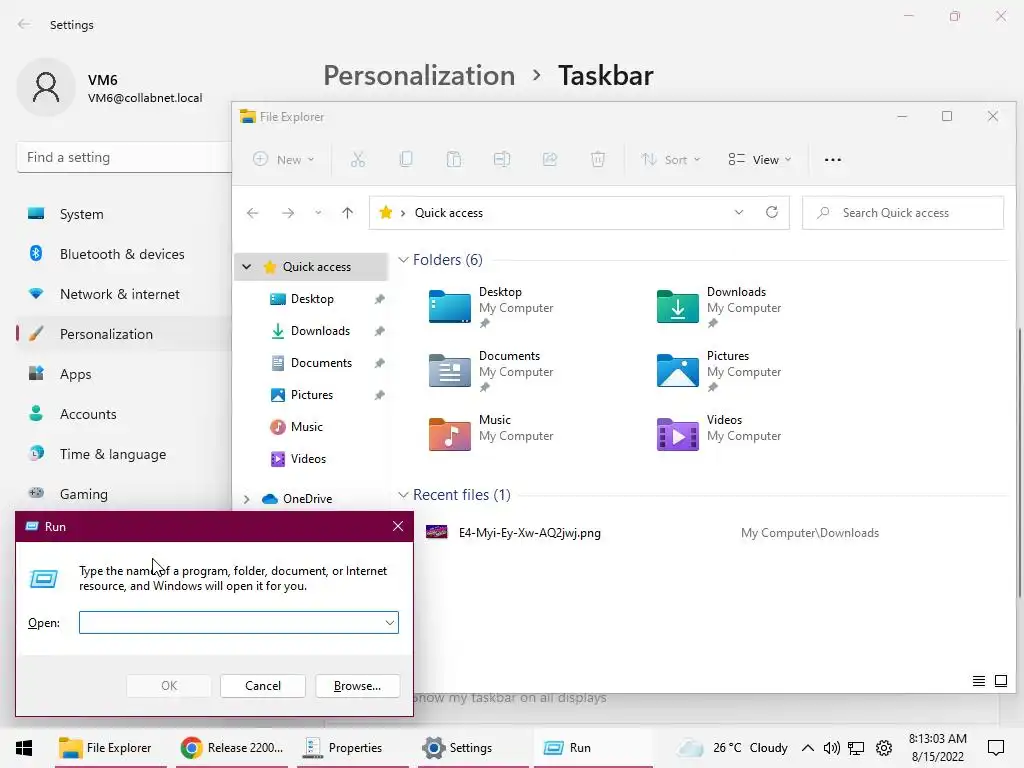Click the Paste icon in File Explorer toolbar
Image resolution: width=1024 pixels, height=768 pixels.
point(454,159)
